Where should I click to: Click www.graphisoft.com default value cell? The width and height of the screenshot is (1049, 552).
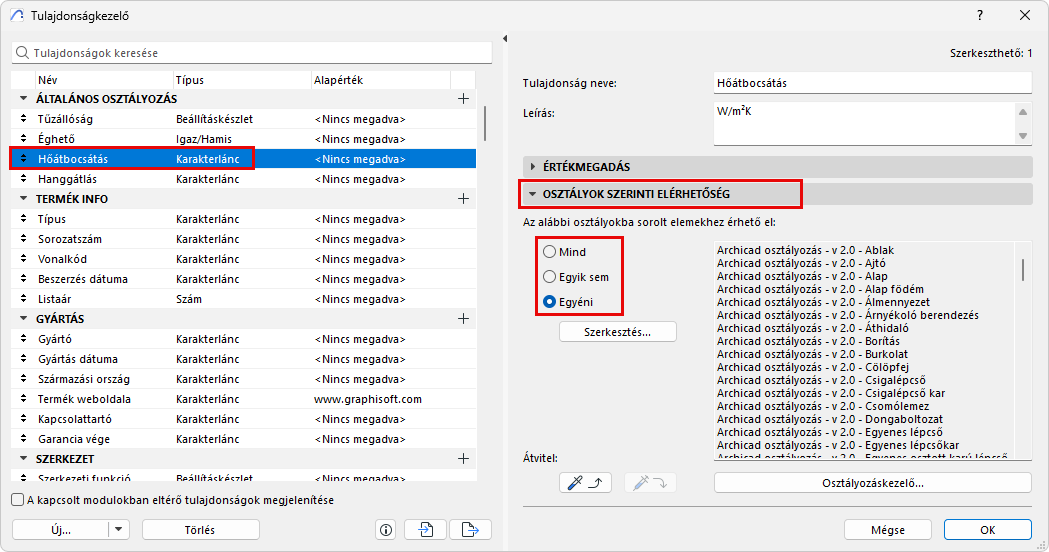(x=368, y=399)
